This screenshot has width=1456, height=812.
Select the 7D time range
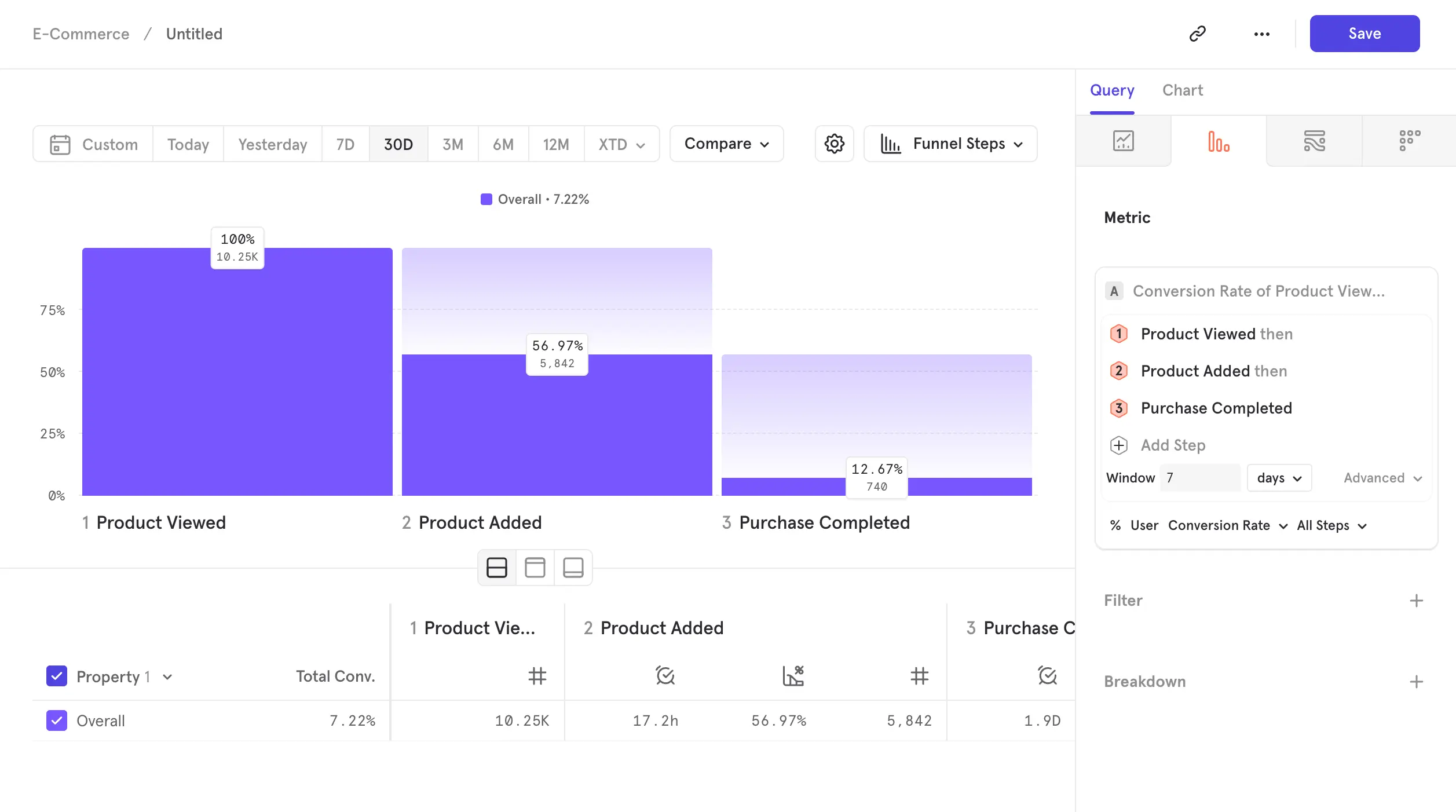(345, 144)
